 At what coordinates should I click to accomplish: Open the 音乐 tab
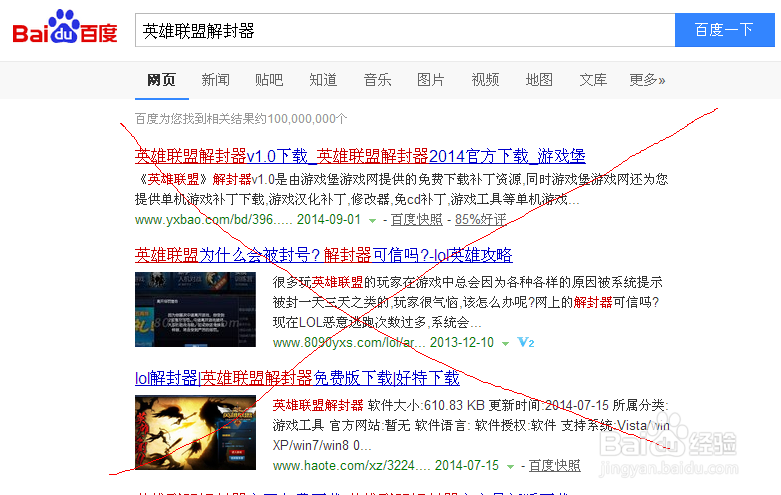(377, 80)
